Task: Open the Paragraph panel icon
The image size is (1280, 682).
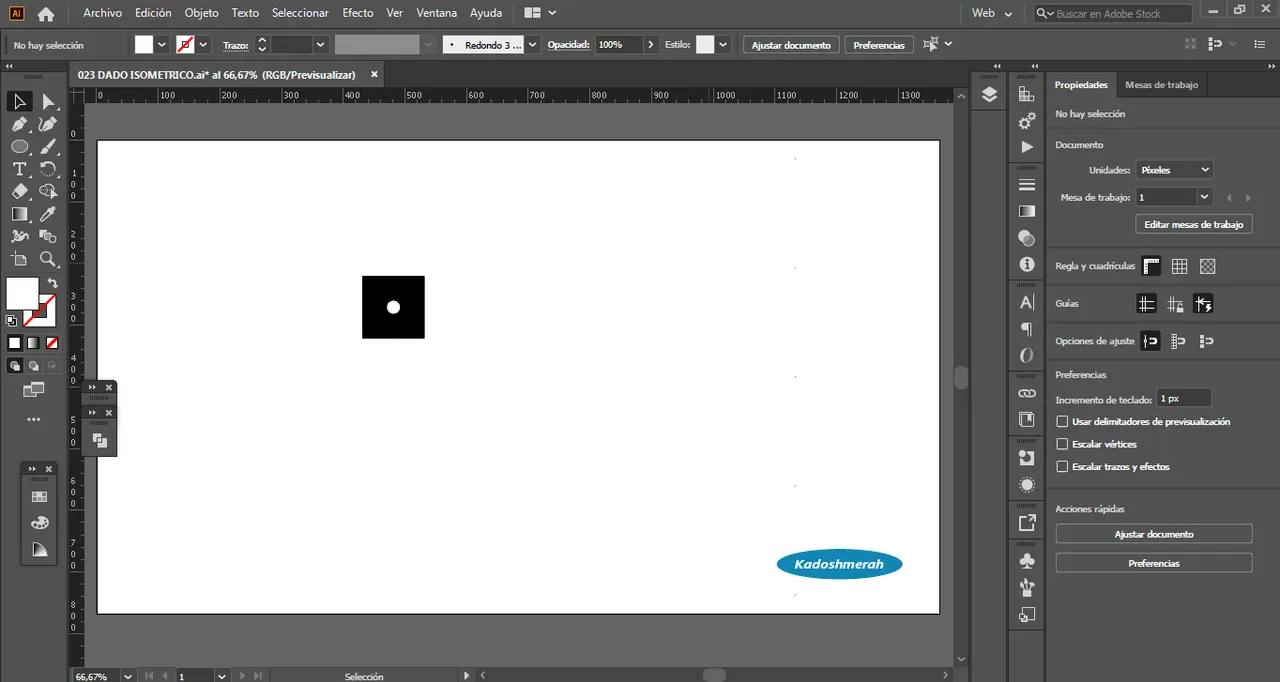Action: point(1027,329)
